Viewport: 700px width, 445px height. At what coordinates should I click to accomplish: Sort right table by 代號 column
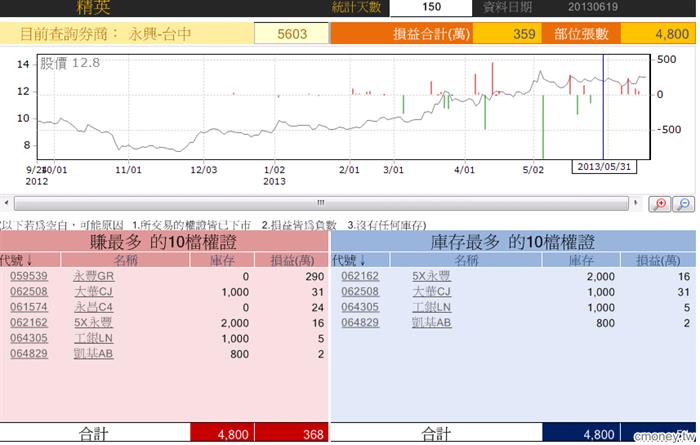pos(348,260)
